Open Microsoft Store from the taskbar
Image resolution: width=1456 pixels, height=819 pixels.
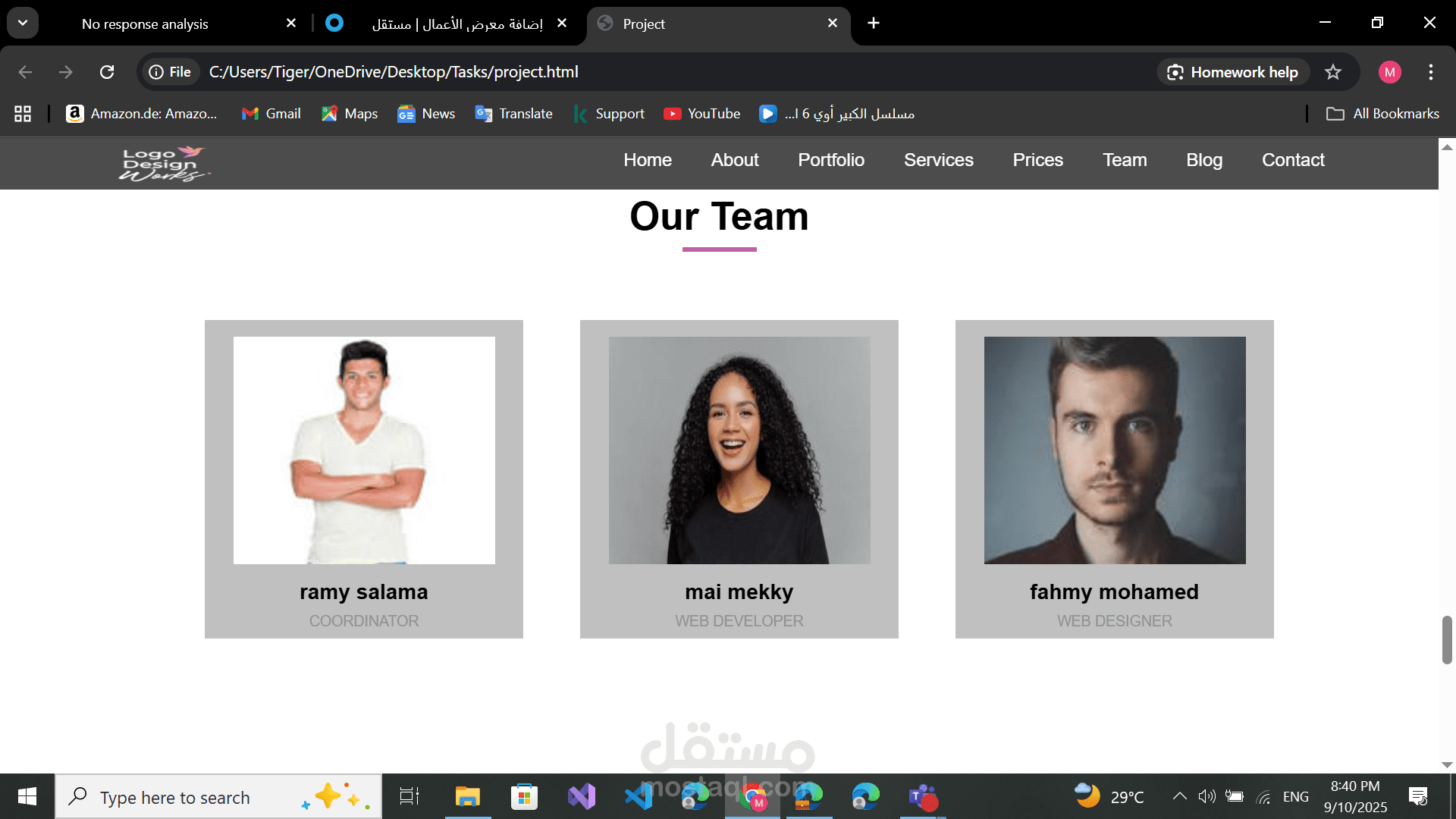[524, 797]
